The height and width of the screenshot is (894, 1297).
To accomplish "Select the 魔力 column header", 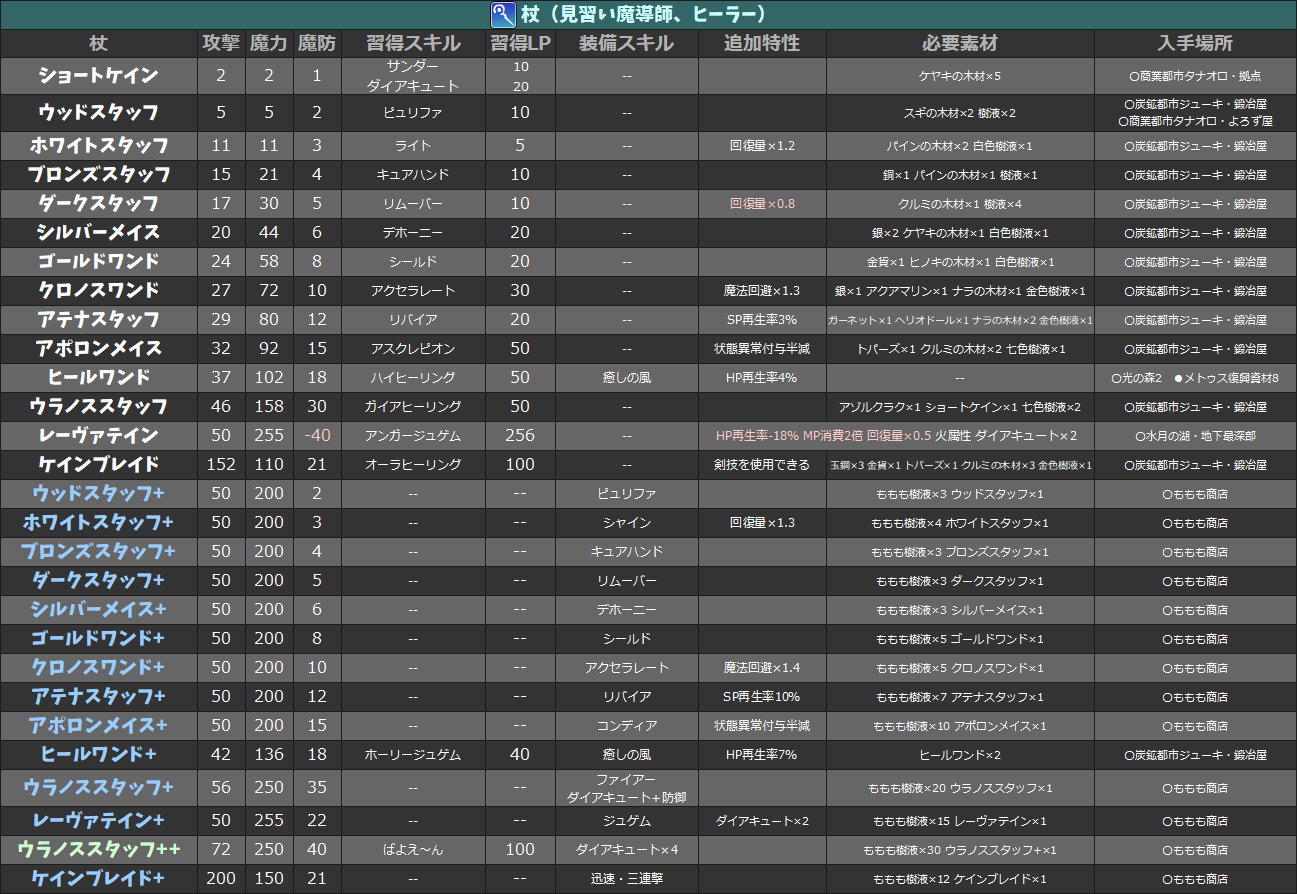I will pos(268,44).
